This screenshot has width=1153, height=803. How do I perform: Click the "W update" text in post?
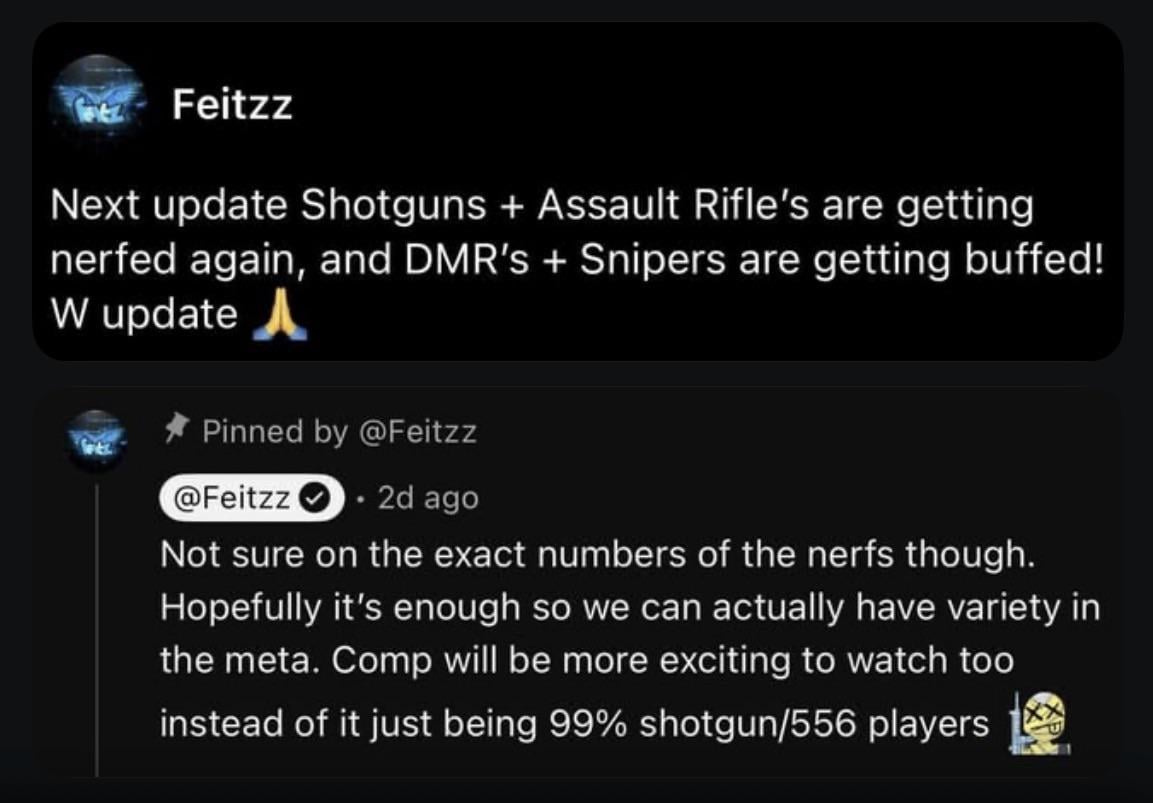click(144, 316)
